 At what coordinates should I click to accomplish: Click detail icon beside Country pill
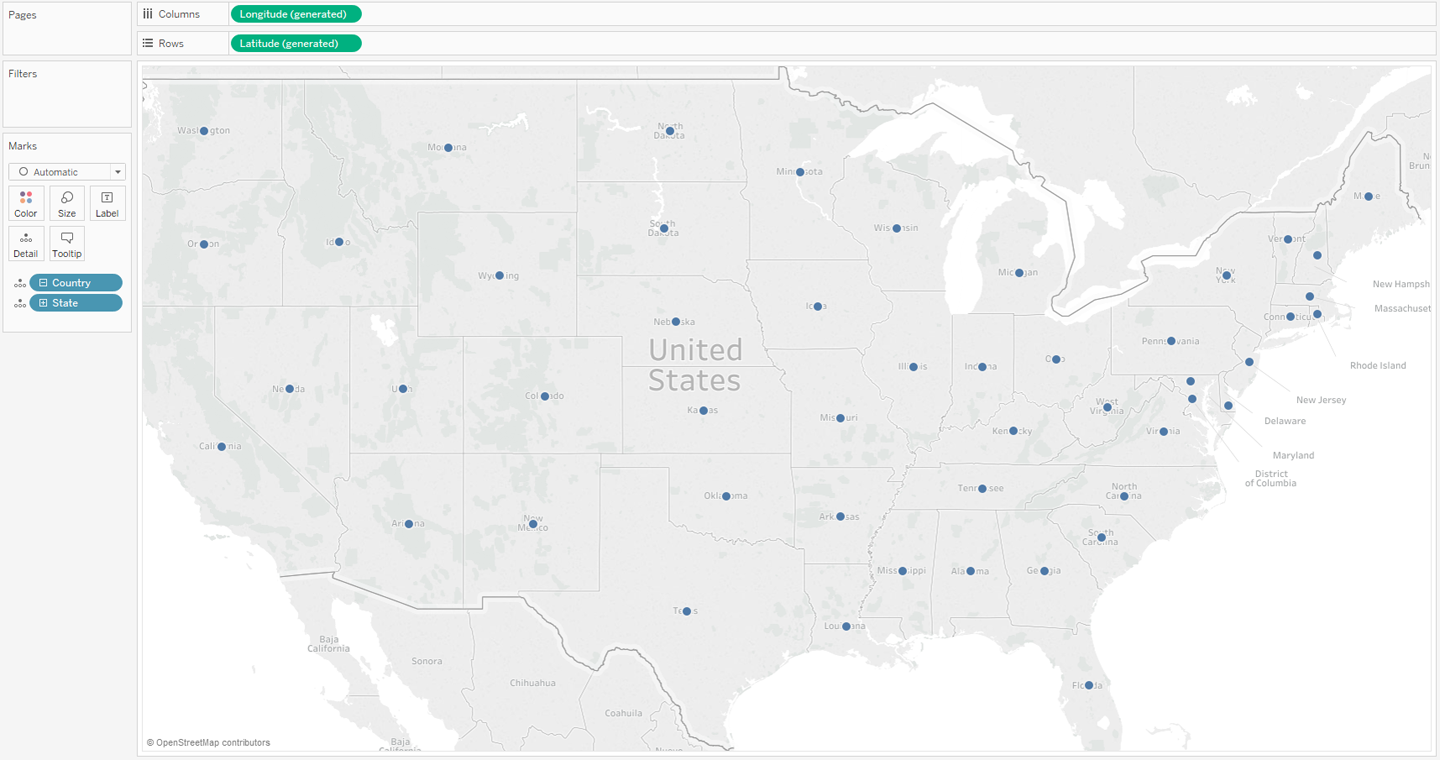click(x=19, y=283)
